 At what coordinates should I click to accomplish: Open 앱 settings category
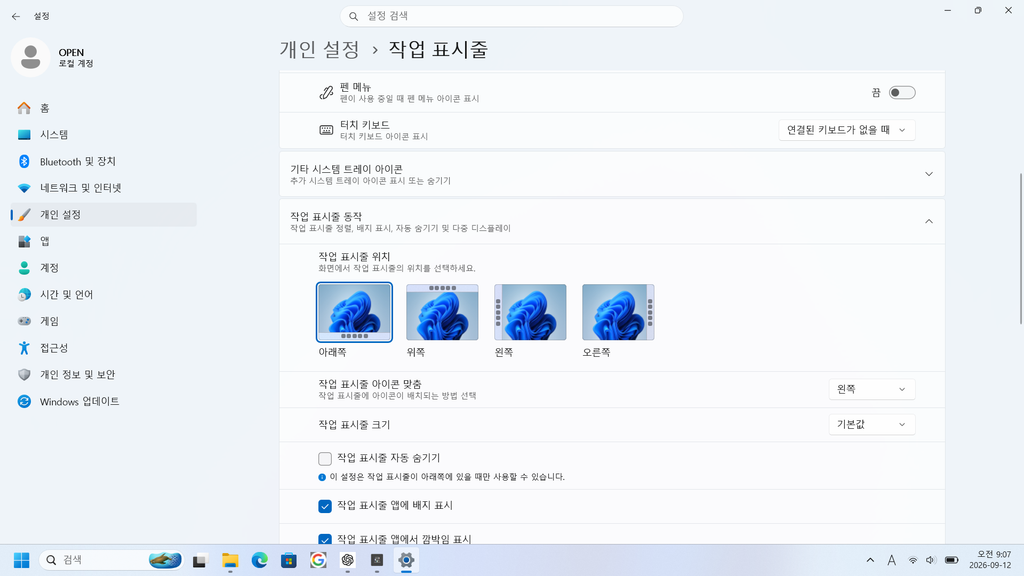coord(103,241)
